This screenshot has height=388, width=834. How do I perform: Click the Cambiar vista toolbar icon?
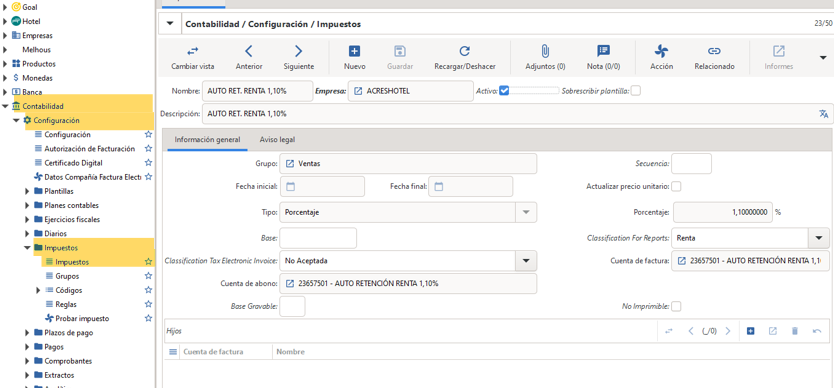point(193,51)
